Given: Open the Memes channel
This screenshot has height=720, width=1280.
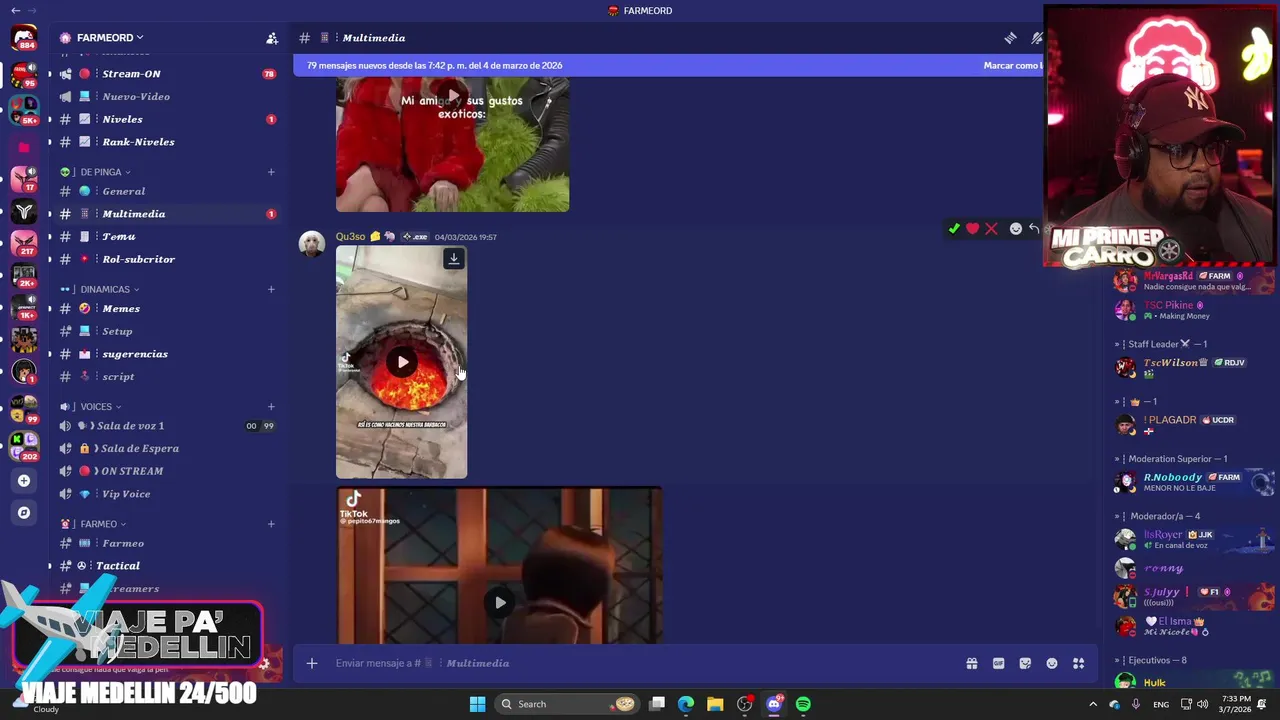Looking at the screenshot, I should pyautogui.click(x=167, y=309).
